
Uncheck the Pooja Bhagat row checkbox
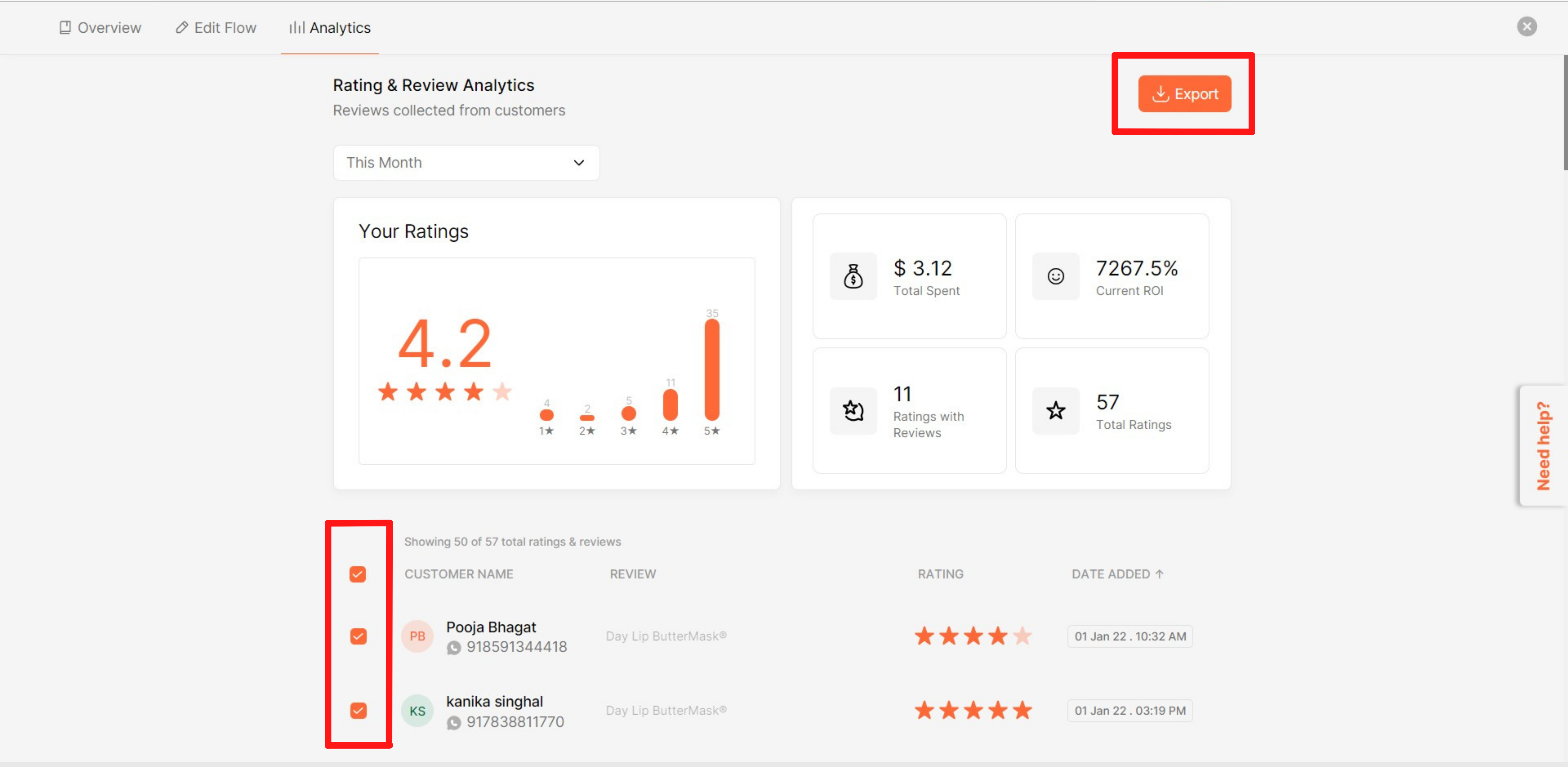(358, 636)
